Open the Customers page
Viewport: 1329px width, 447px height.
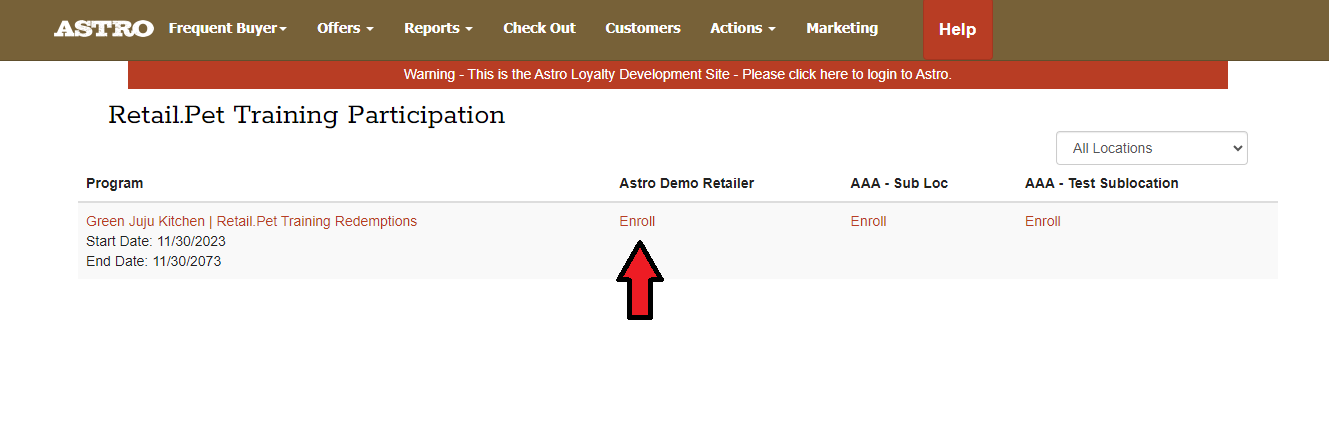click(x=643, y=29)
